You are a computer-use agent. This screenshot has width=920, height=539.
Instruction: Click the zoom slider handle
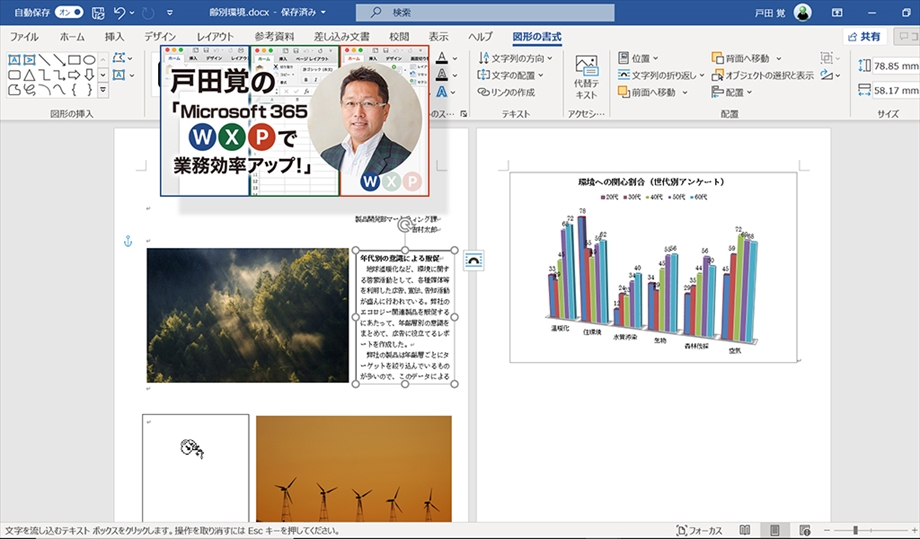855,530
